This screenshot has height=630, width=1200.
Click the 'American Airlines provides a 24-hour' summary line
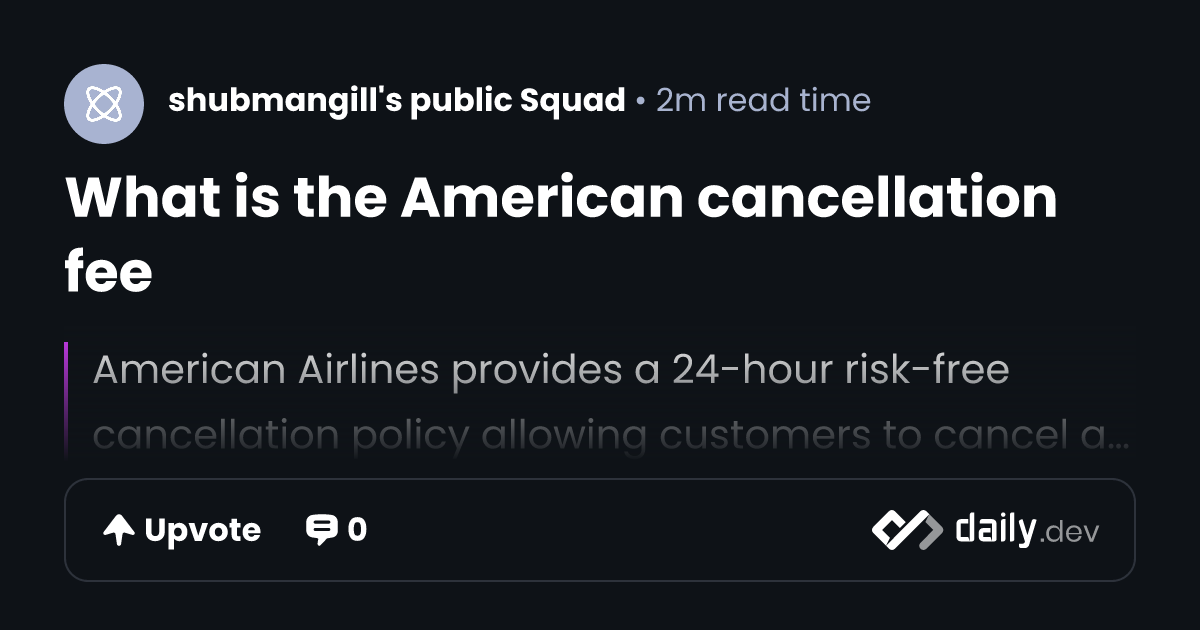tap(551, 370)
